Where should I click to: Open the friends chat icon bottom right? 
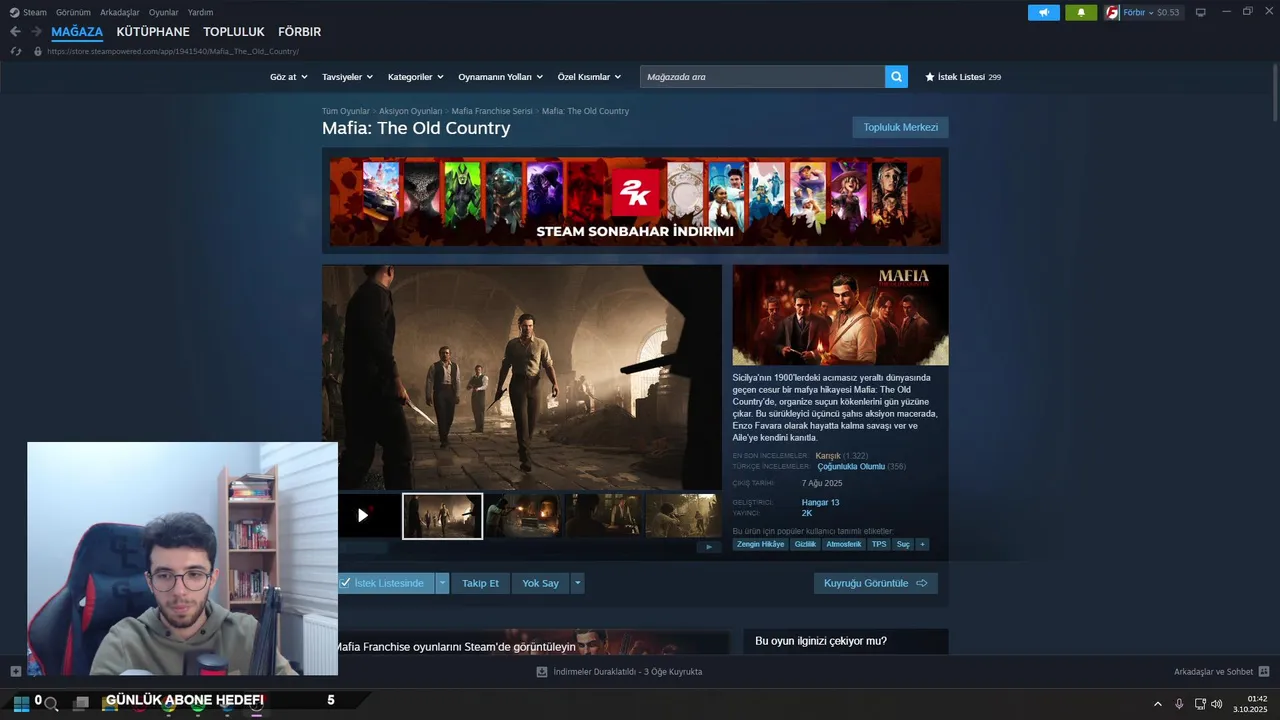coord(1264,672)
